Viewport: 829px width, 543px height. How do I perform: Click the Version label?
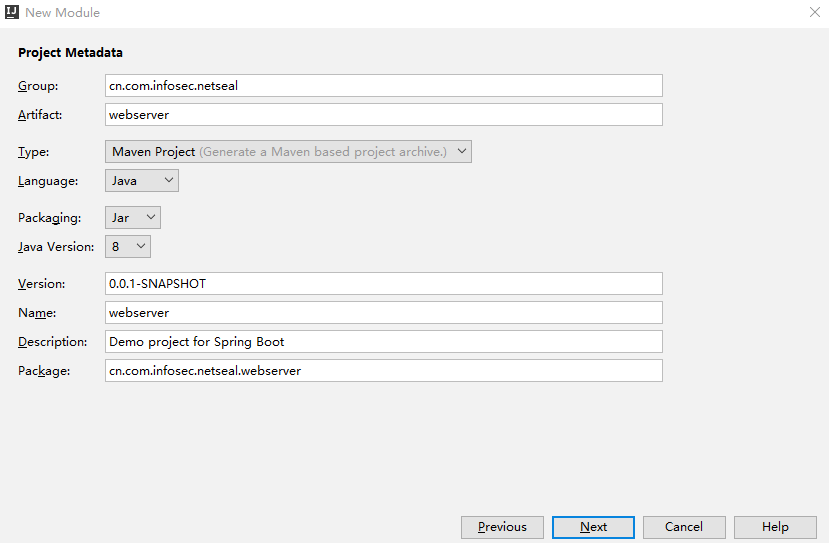tap(42, 284)
